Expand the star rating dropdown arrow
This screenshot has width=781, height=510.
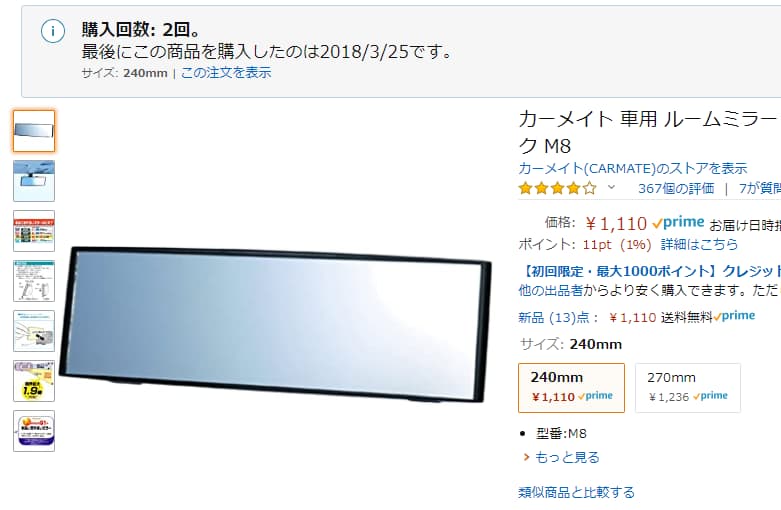(x=611, y=188)
